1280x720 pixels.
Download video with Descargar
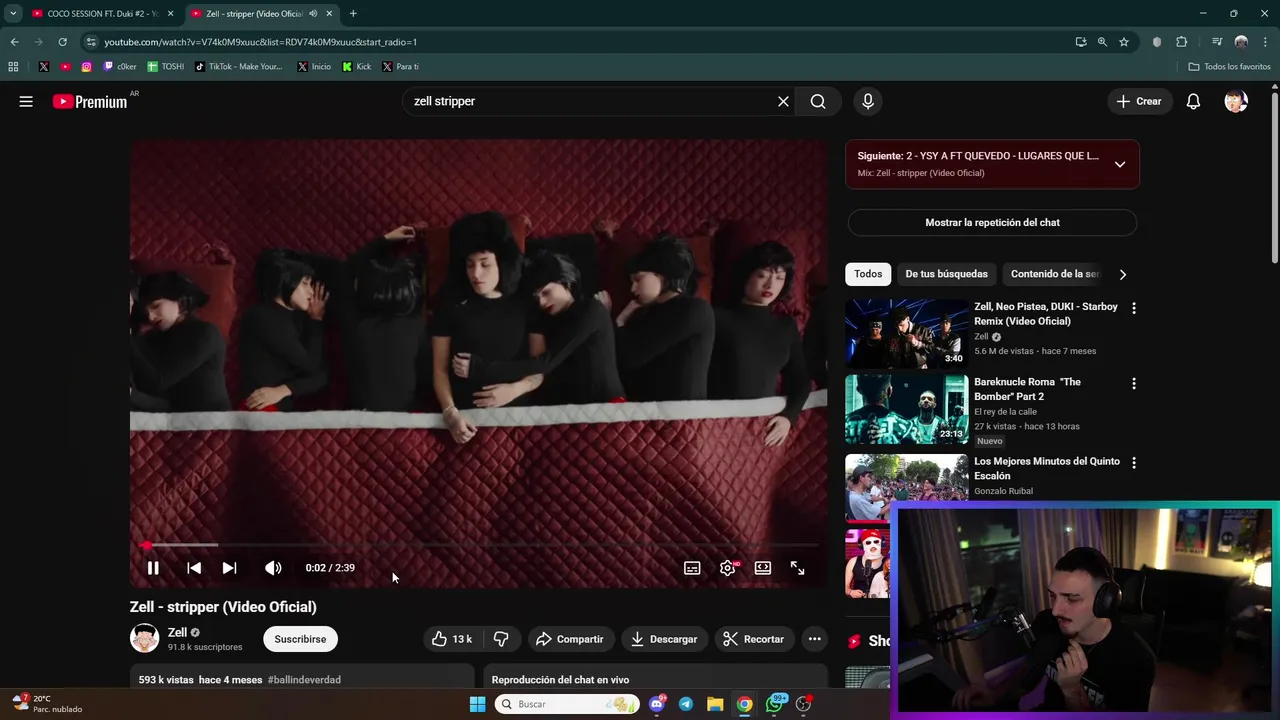(x=664, y=639)
